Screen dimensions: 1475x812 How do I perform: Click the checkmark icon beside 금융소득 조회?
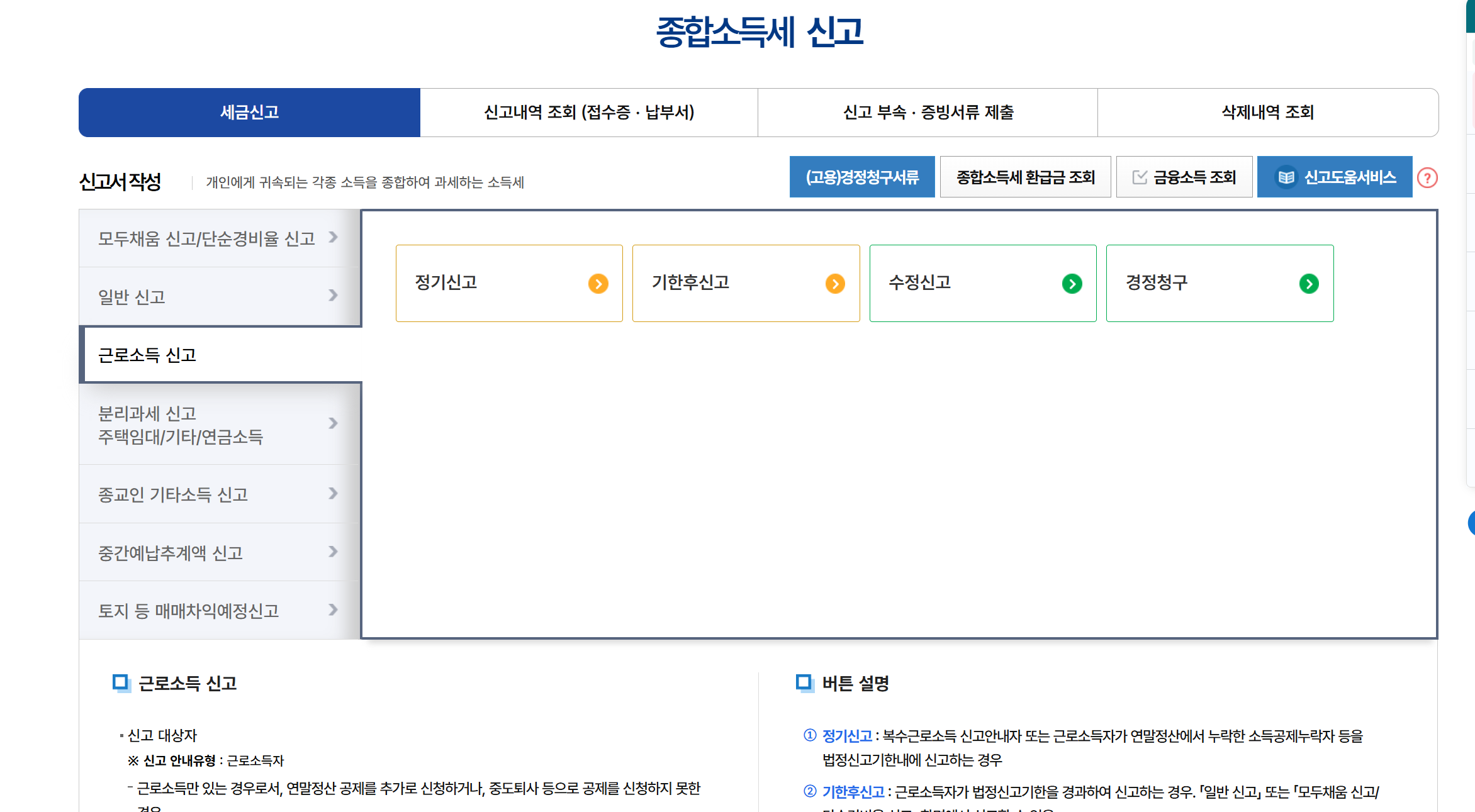[x=1140, y=177]
